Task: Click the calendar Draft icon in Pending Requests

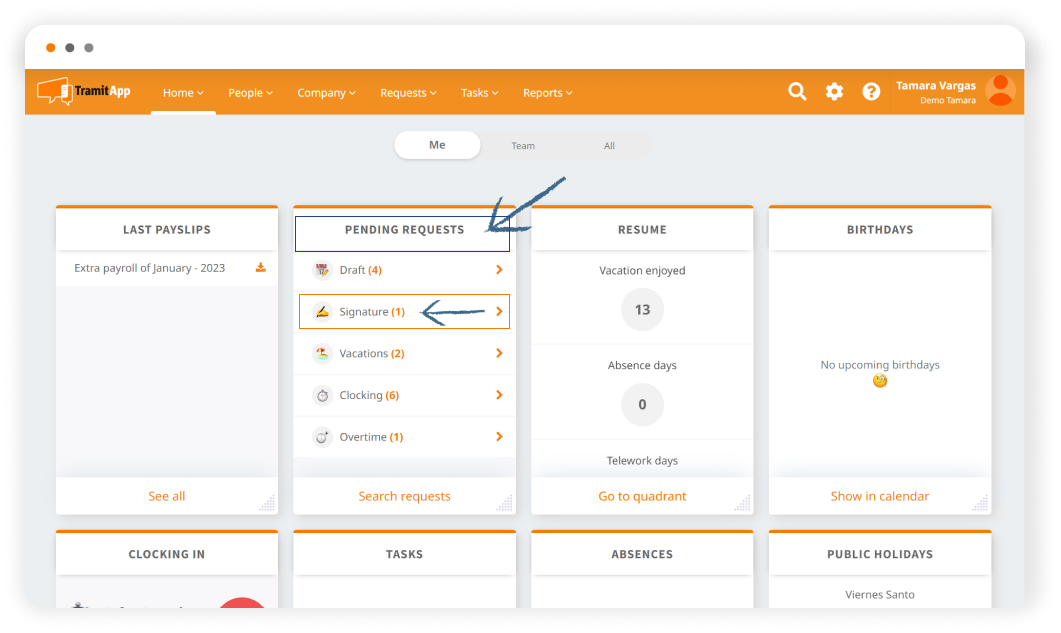Action: pyautogui.click(x=322, y=269)
